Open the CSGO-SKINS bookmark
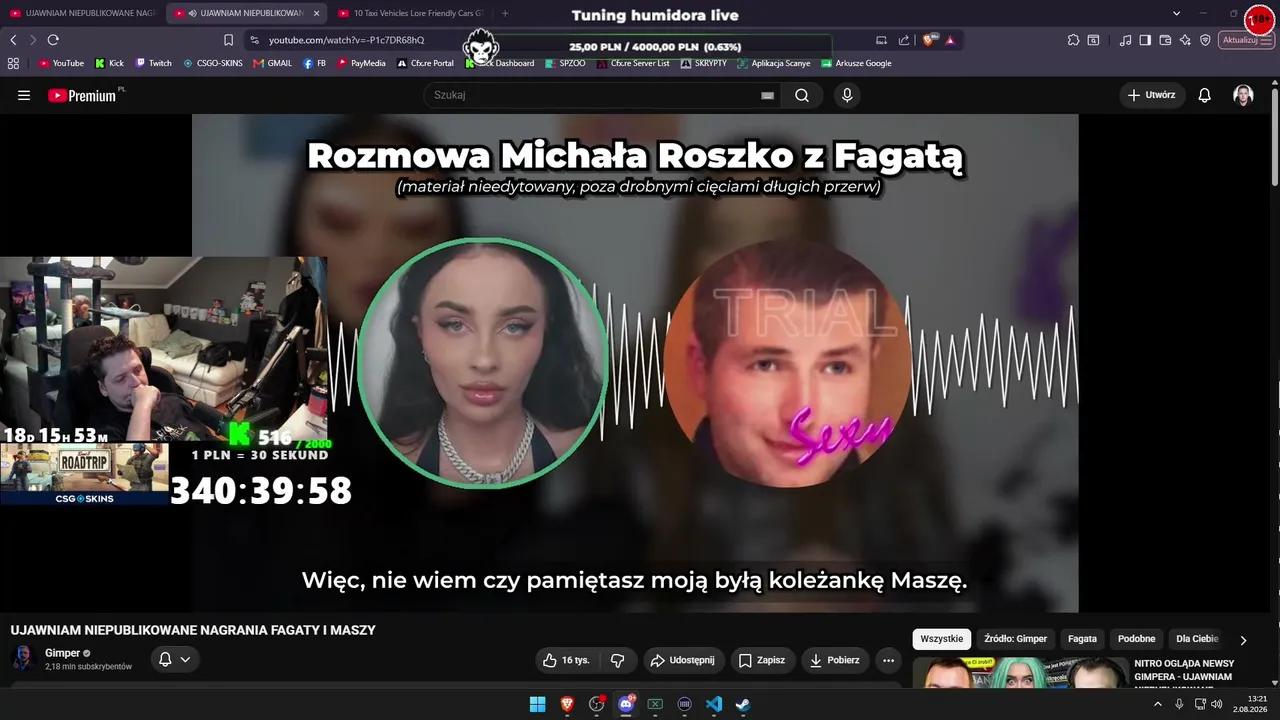 [x=213, y=63]
